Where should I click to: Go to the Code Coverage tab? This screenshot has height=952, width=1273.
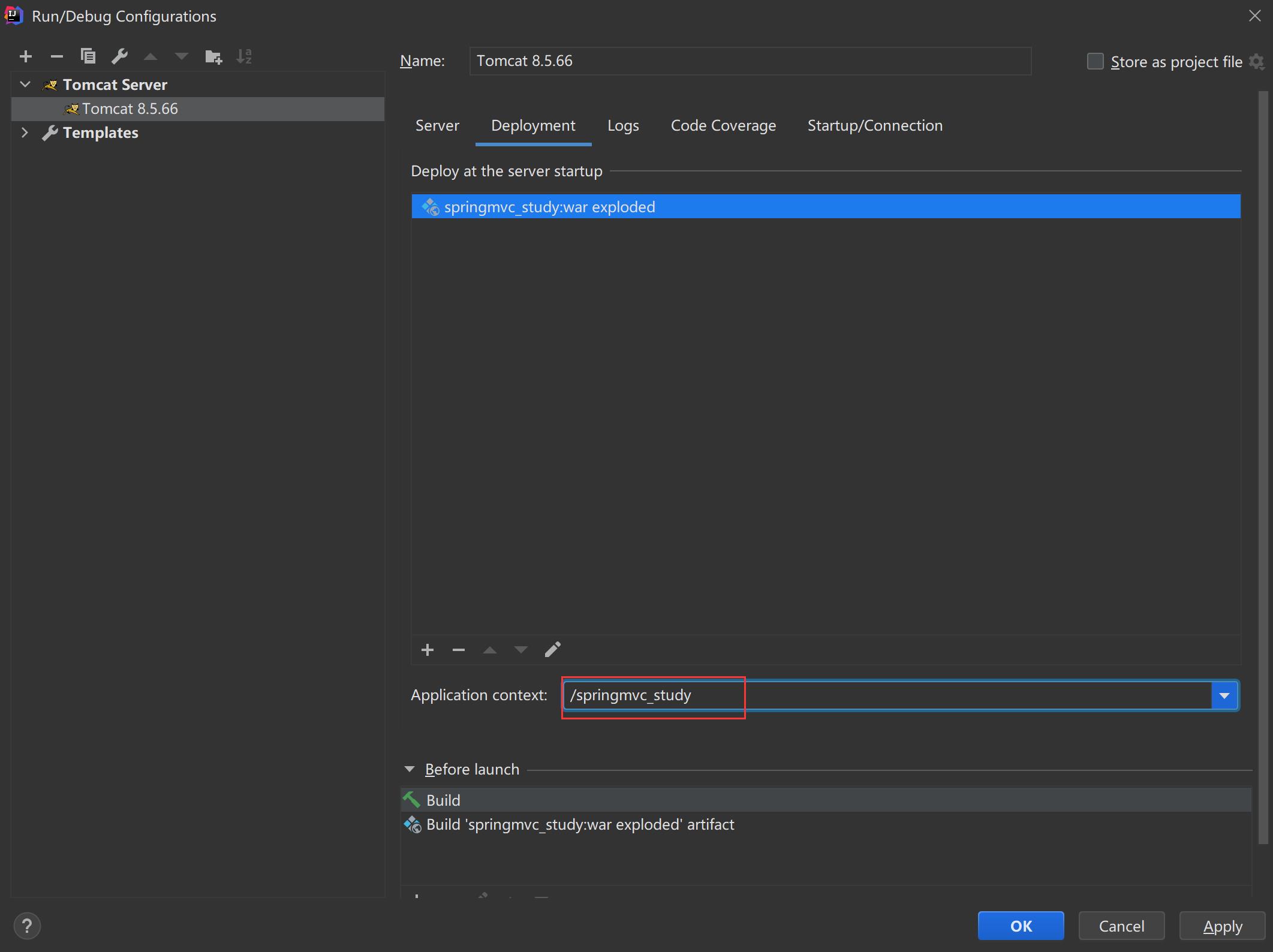click(x=723, y=125)
